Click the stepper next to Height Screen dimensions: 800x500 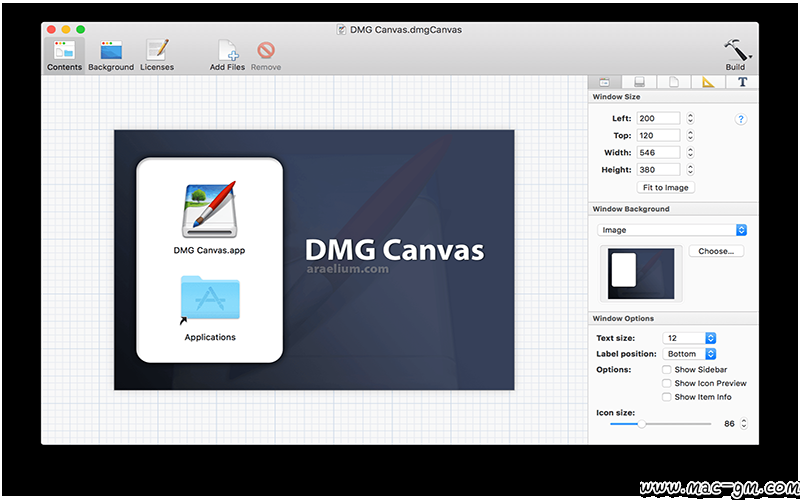690,170
